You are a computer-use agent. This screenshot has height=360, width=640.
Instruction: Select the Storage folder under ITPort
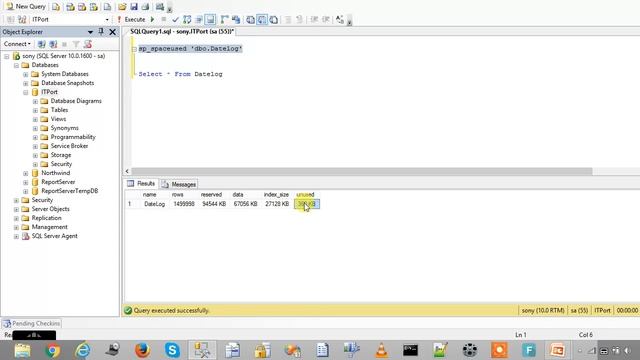point(60,155)
